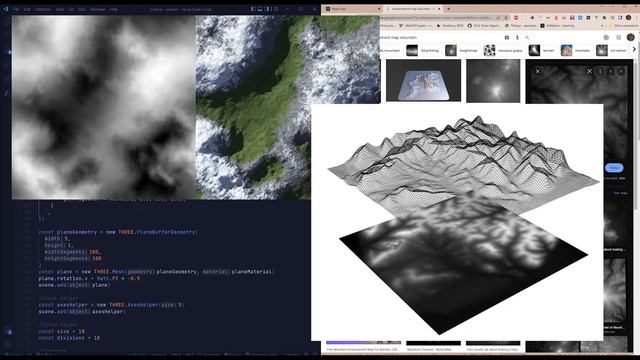Click the satellite terrain texture image
This screenshot has height=360, width=640.
click(288, 107)
